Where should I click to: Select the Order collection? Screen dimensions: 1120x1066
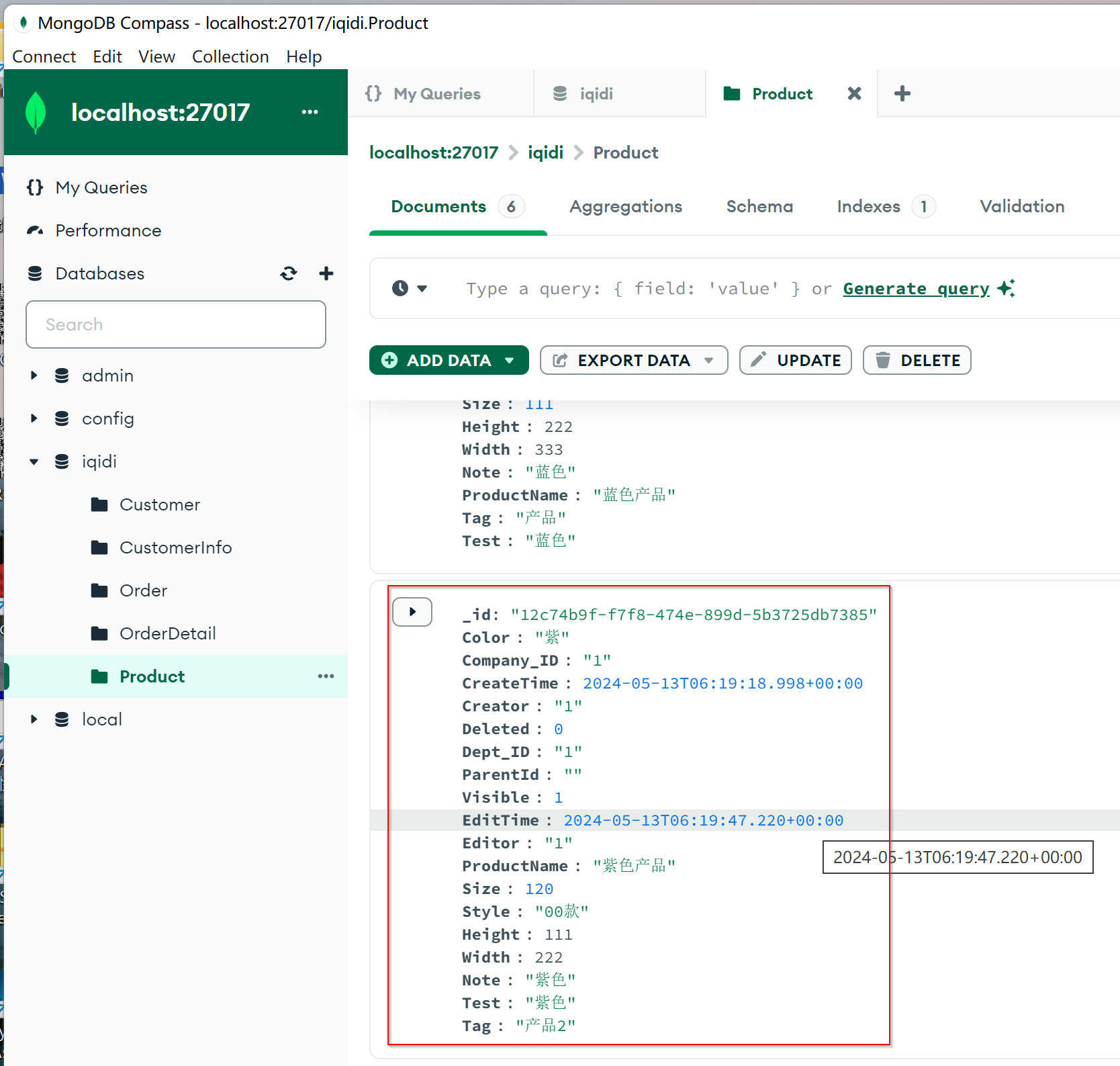(x=144, y=590)
